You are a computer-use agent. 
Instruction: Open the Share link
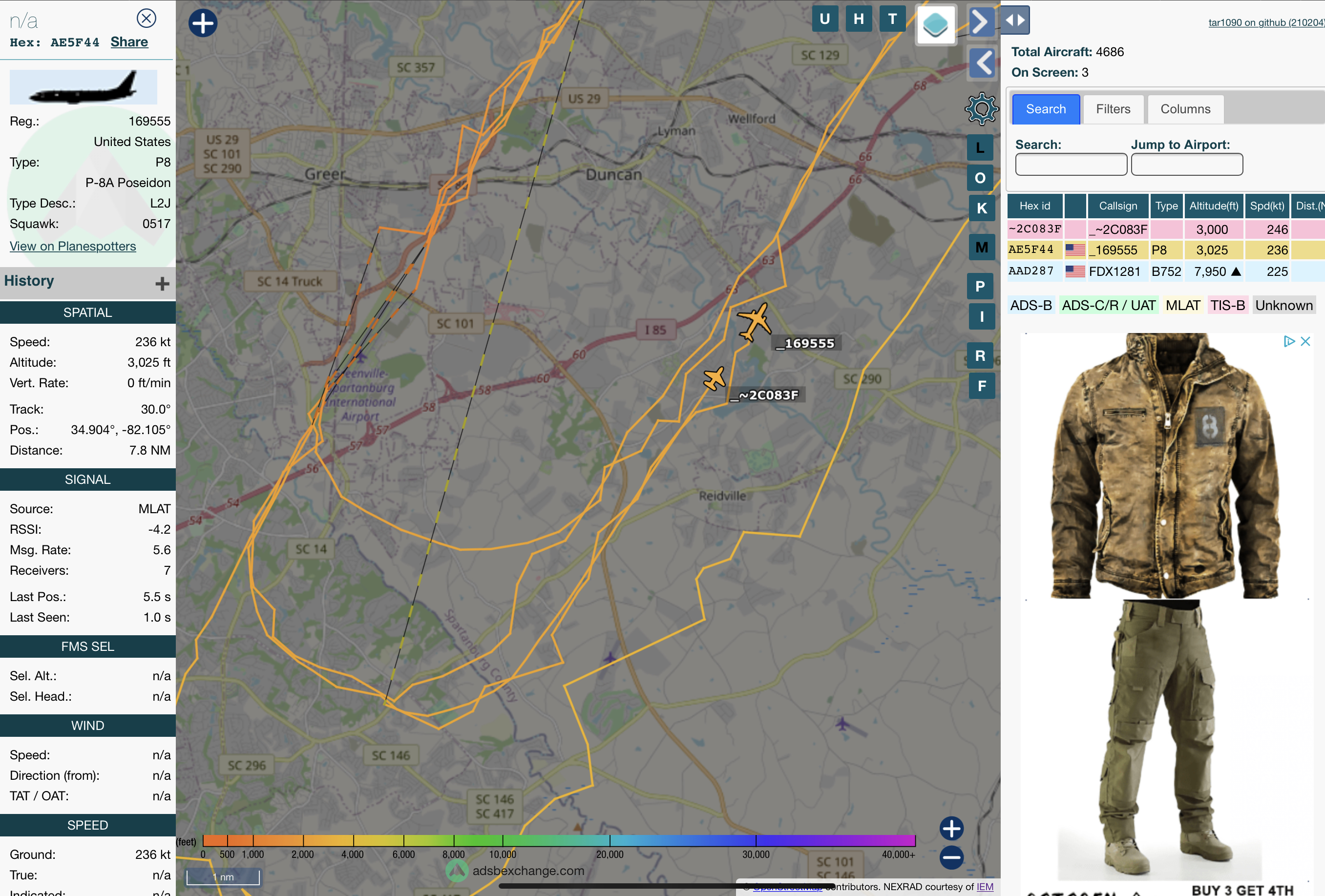(x=129, y=42)
